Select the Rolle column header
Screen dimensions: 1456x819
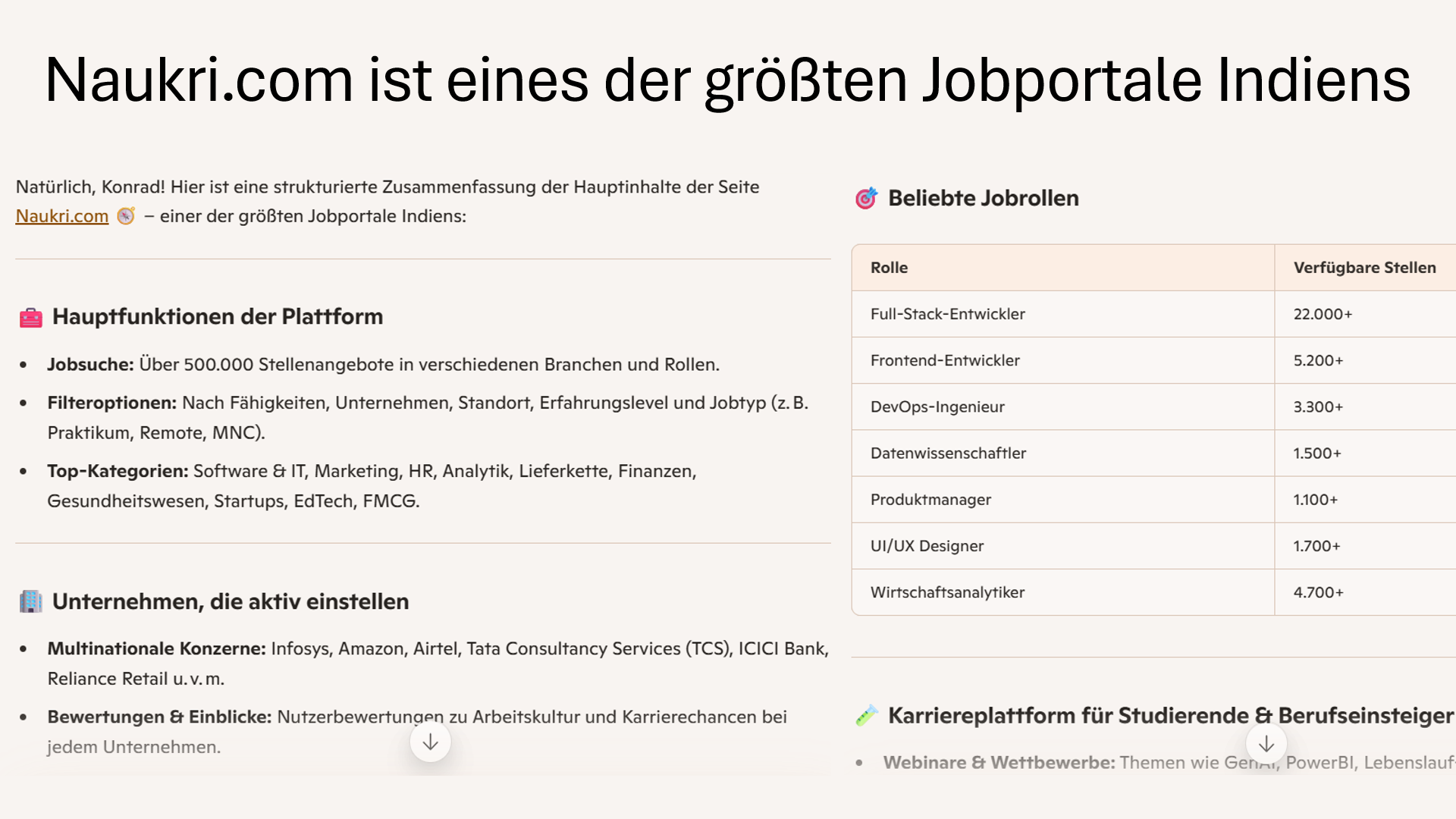pyautogui.click(x=889, y=268)
